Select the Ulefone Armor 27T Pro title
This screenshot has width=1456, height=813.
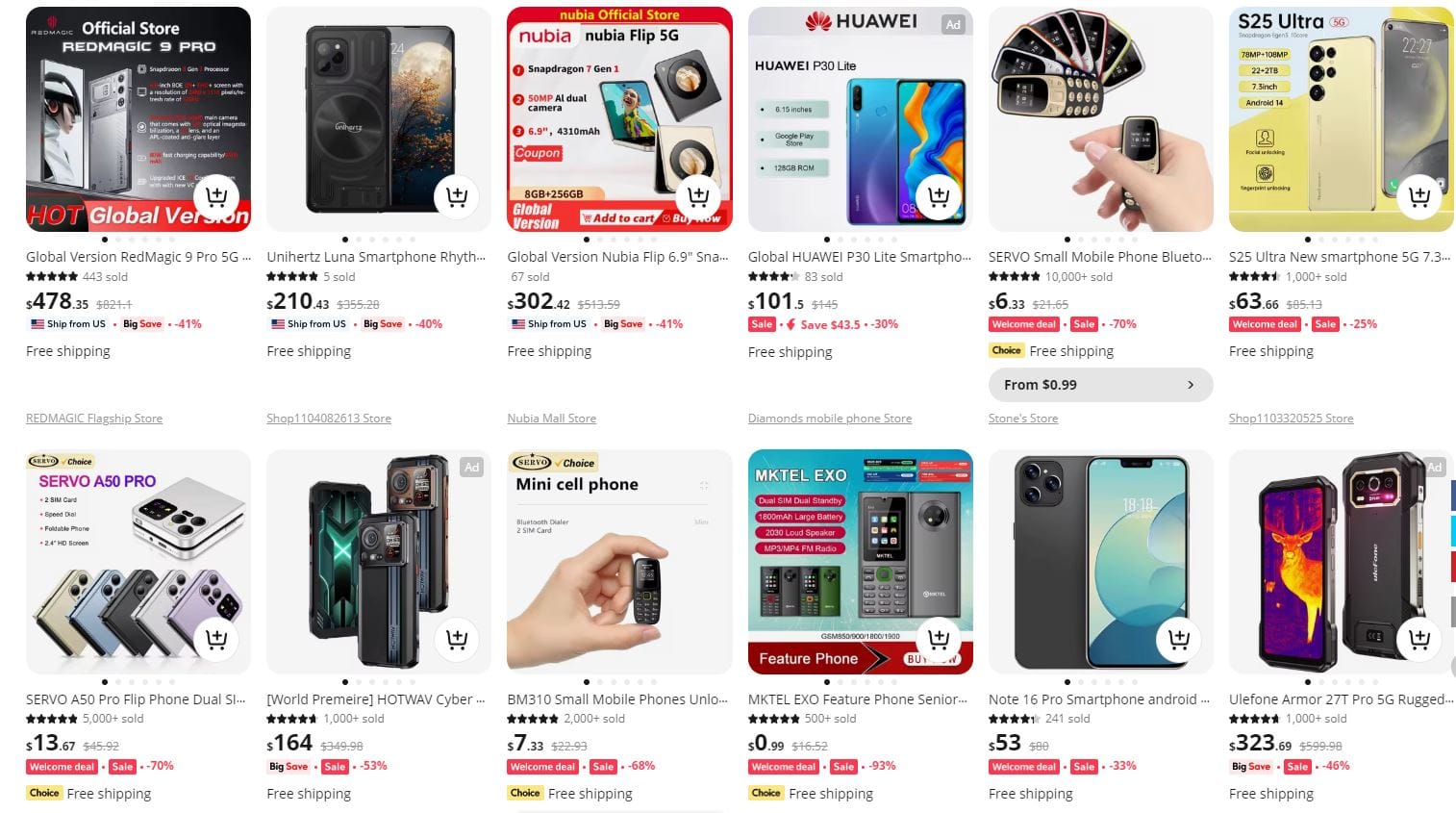pos(1340,699)
